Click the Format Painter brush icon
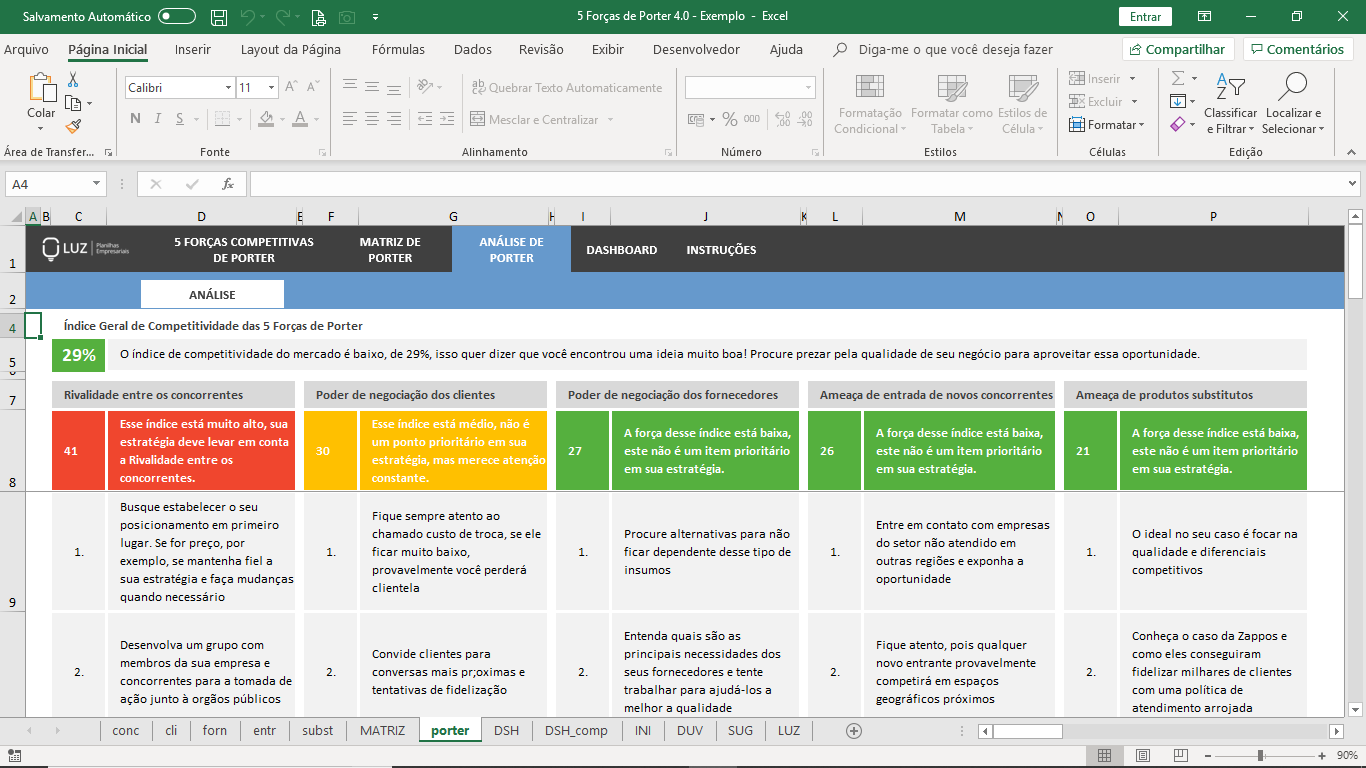 (73, 126)
